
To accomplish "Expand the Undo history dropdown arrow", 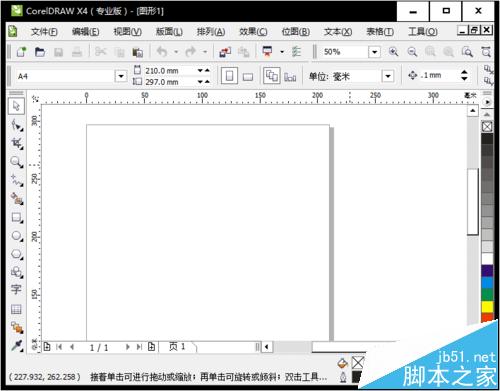I will point(176,52).
